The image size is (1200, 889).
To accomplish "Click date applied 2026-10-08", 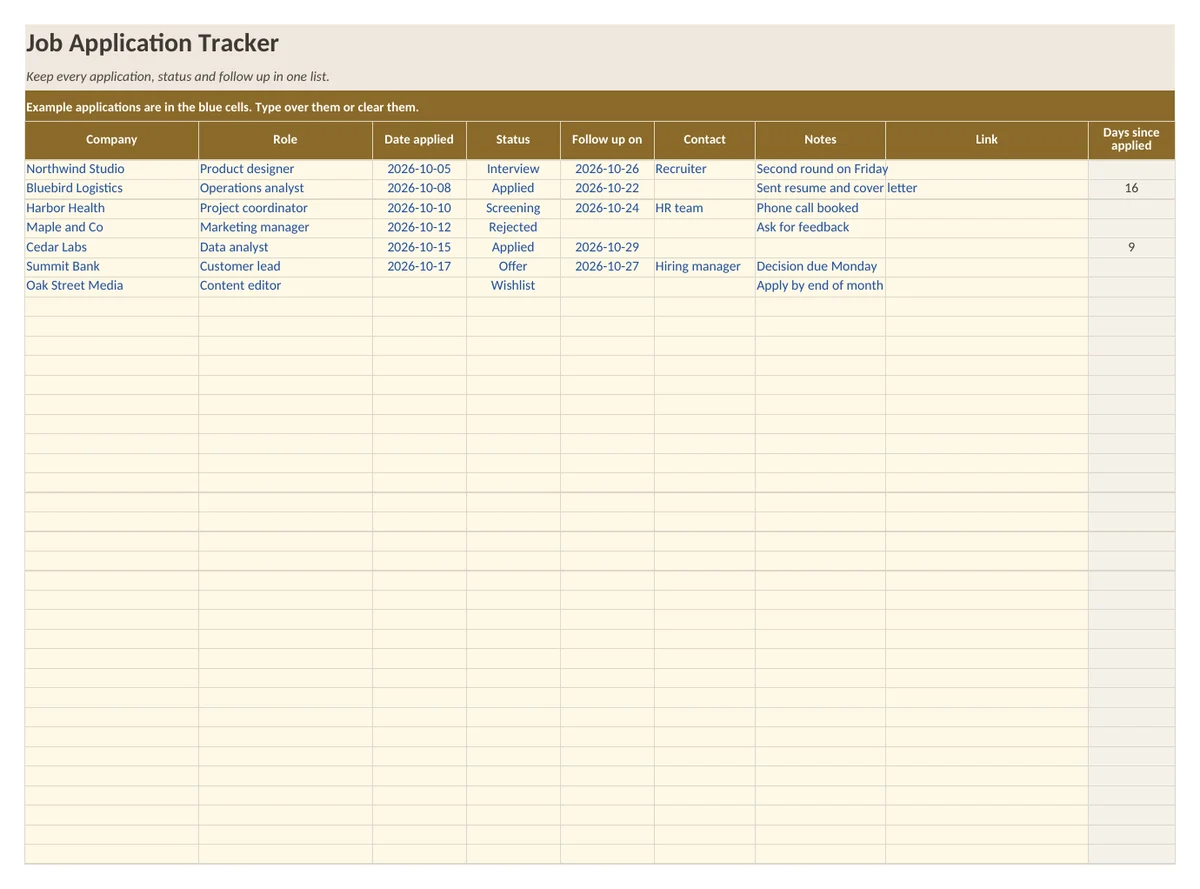I will [419, 188].
